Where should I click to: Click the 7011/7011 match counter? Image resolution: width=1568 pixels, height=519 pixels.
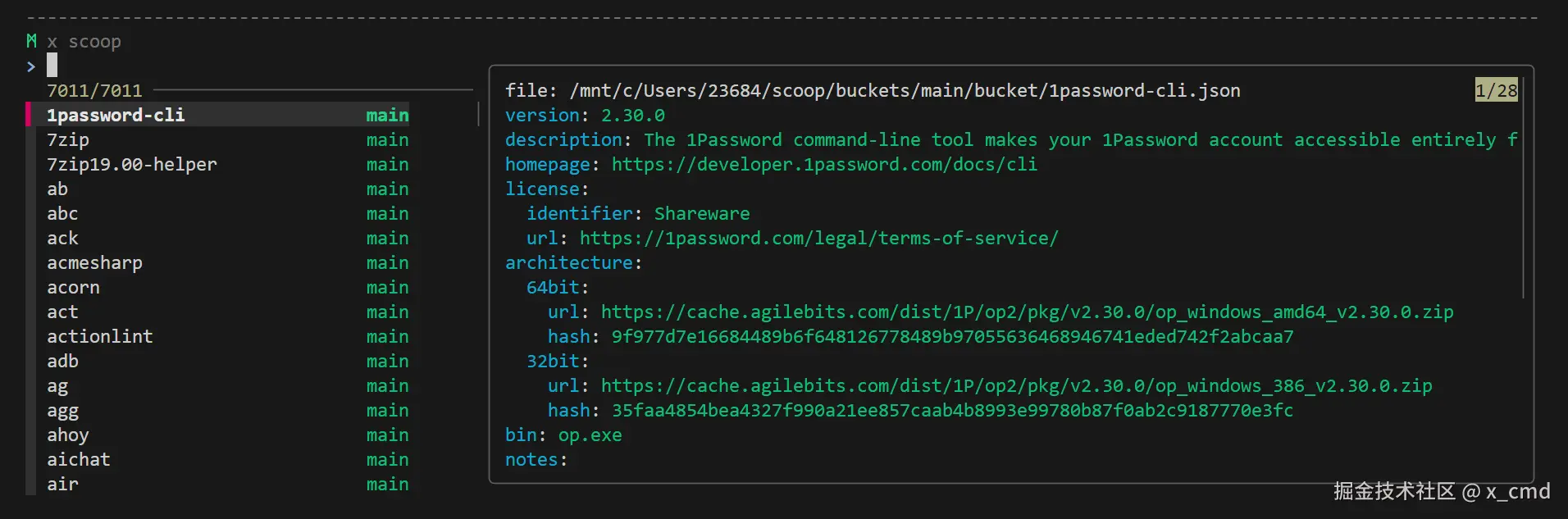tap(94, 90)
